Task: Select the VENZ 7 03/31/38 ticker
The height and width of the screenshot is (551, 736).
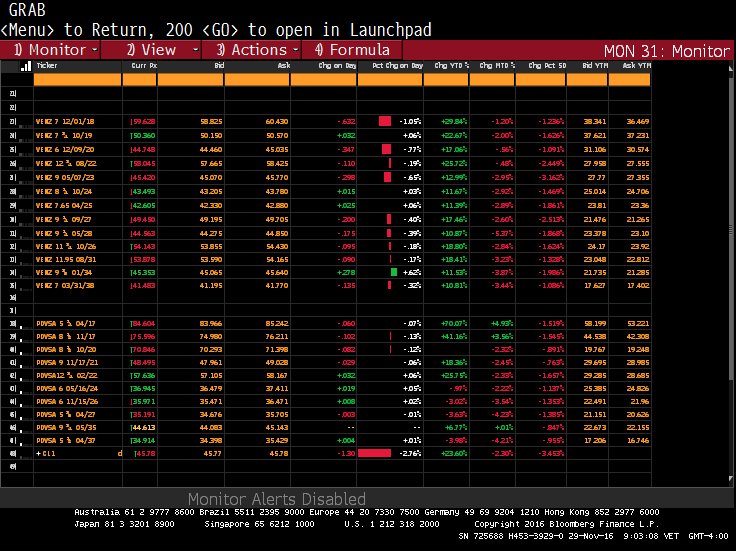Action: click(x=65, y=285)
